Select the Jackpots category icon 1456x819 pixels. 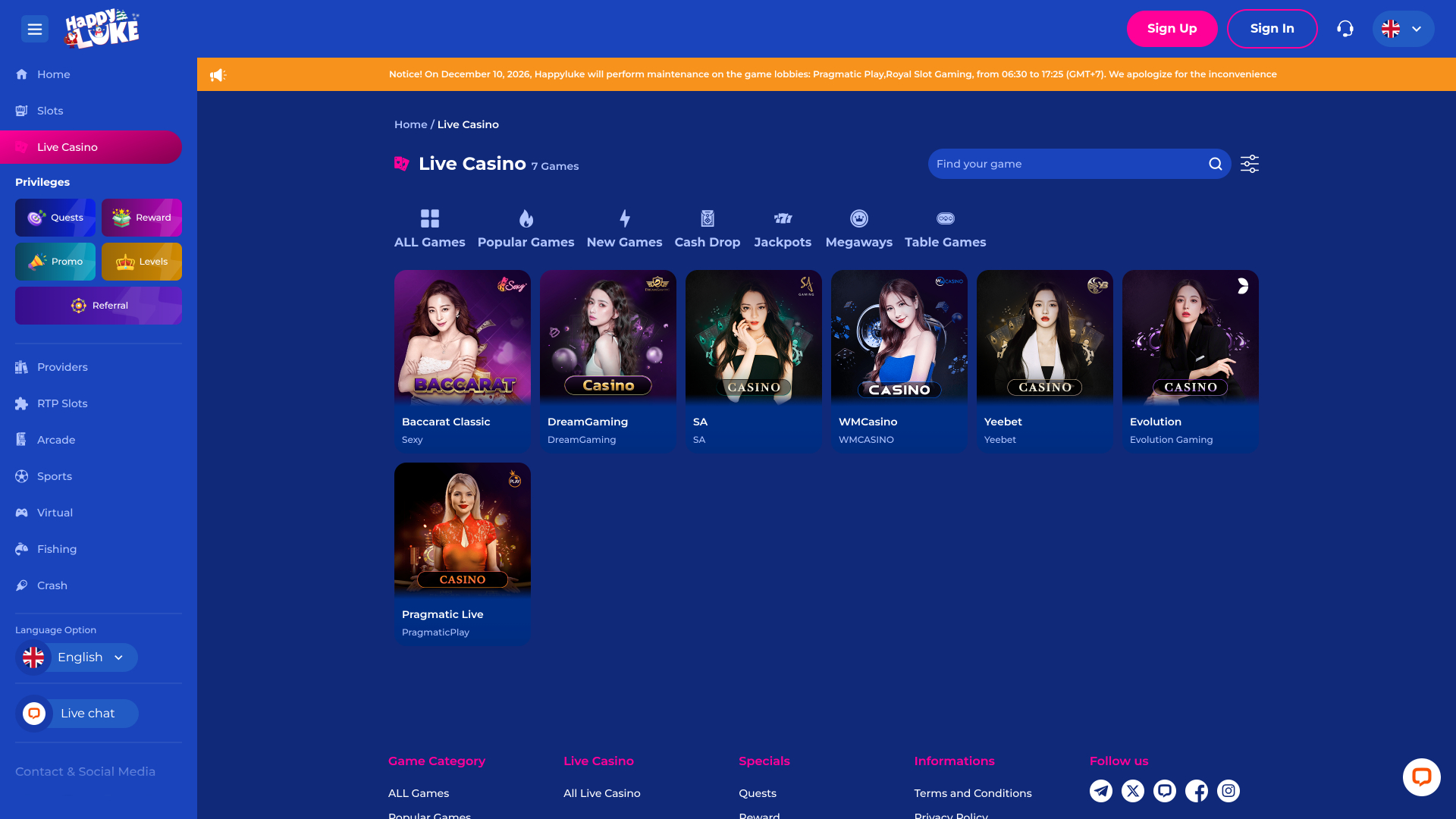783,218
